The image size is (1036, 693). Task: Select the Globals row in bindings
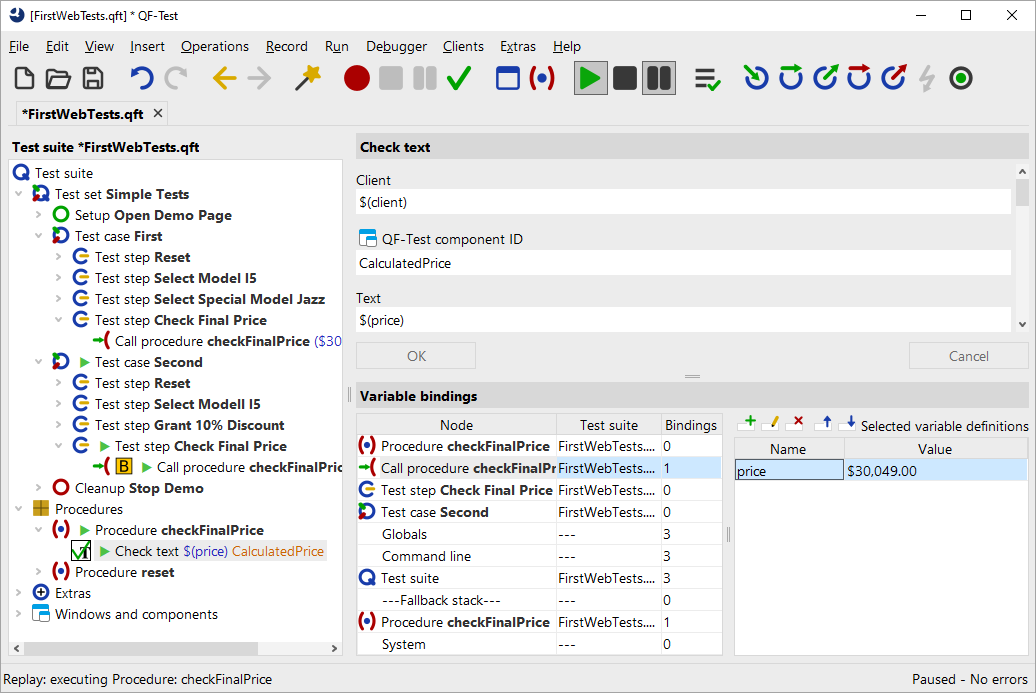(539, 534)
